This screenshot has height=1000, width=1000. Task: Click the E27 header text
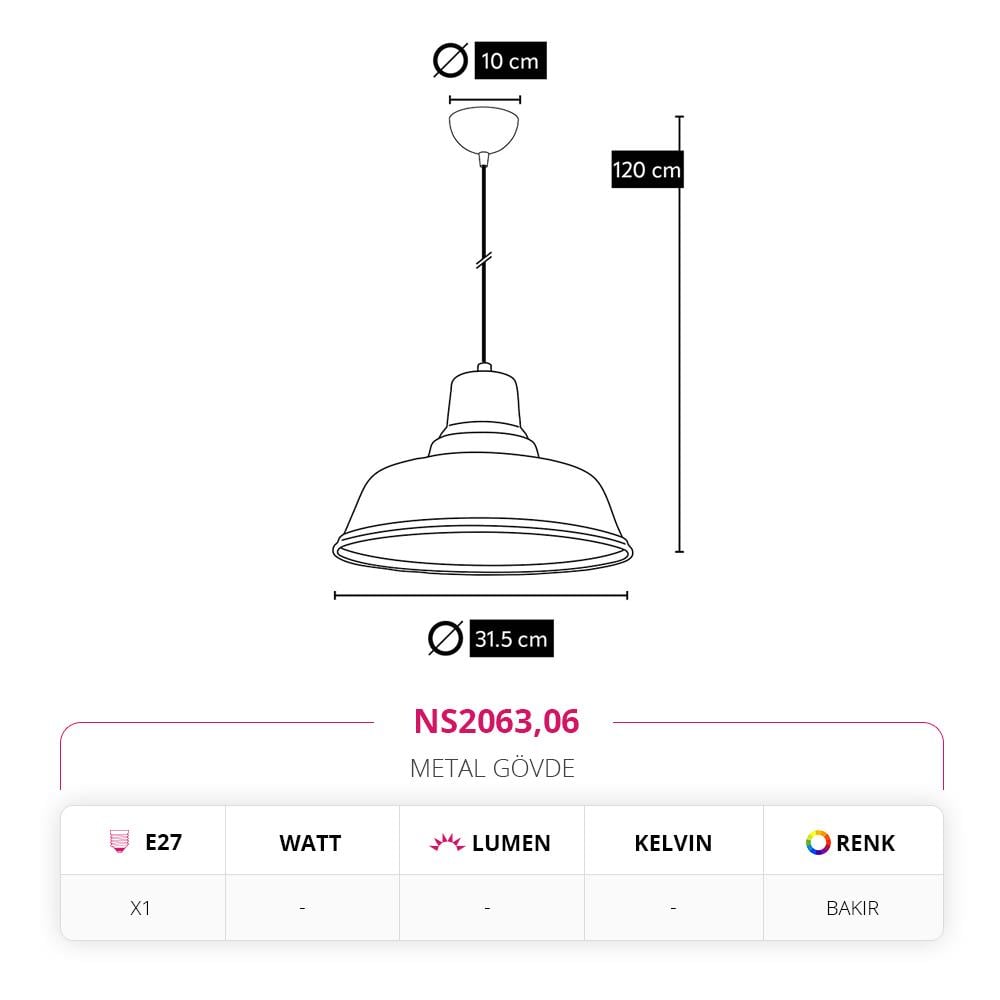[163, 842]
